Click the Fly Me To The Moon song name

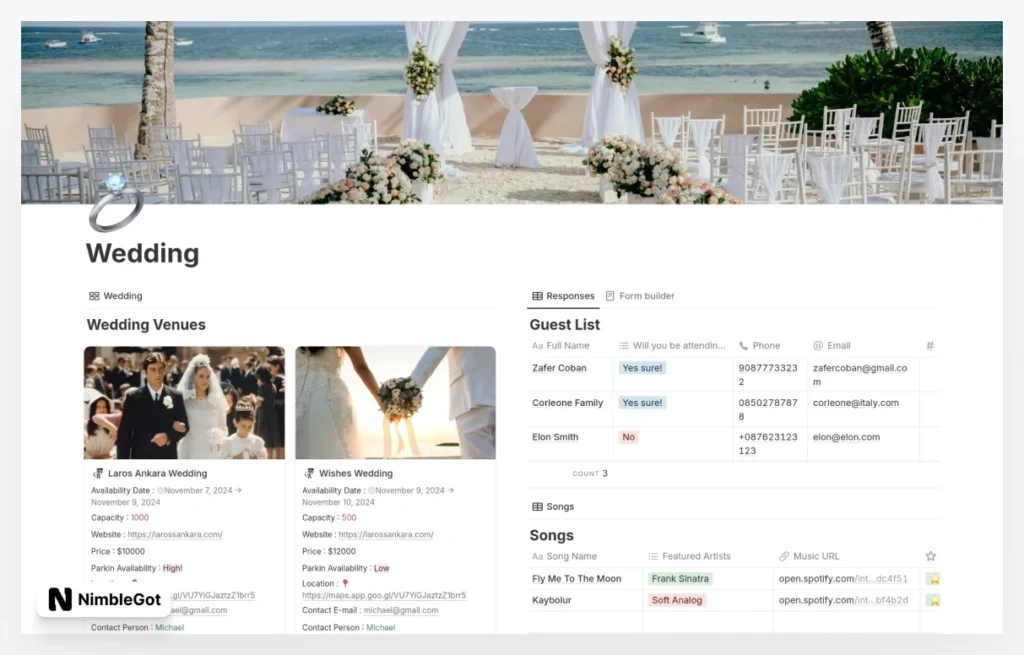(577, 579)
